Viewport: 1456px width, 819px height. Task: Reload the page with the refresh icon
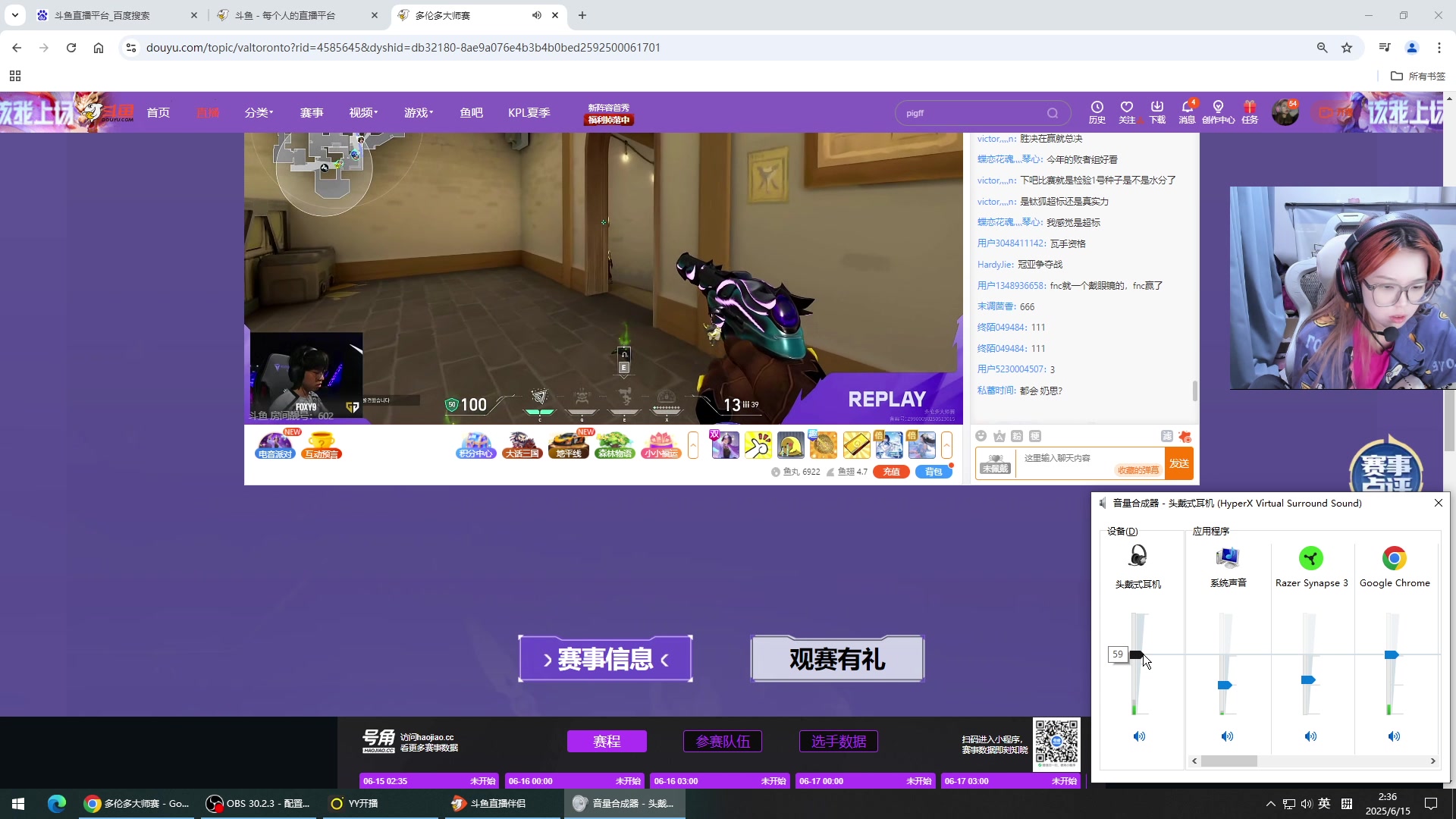point(71,48)
